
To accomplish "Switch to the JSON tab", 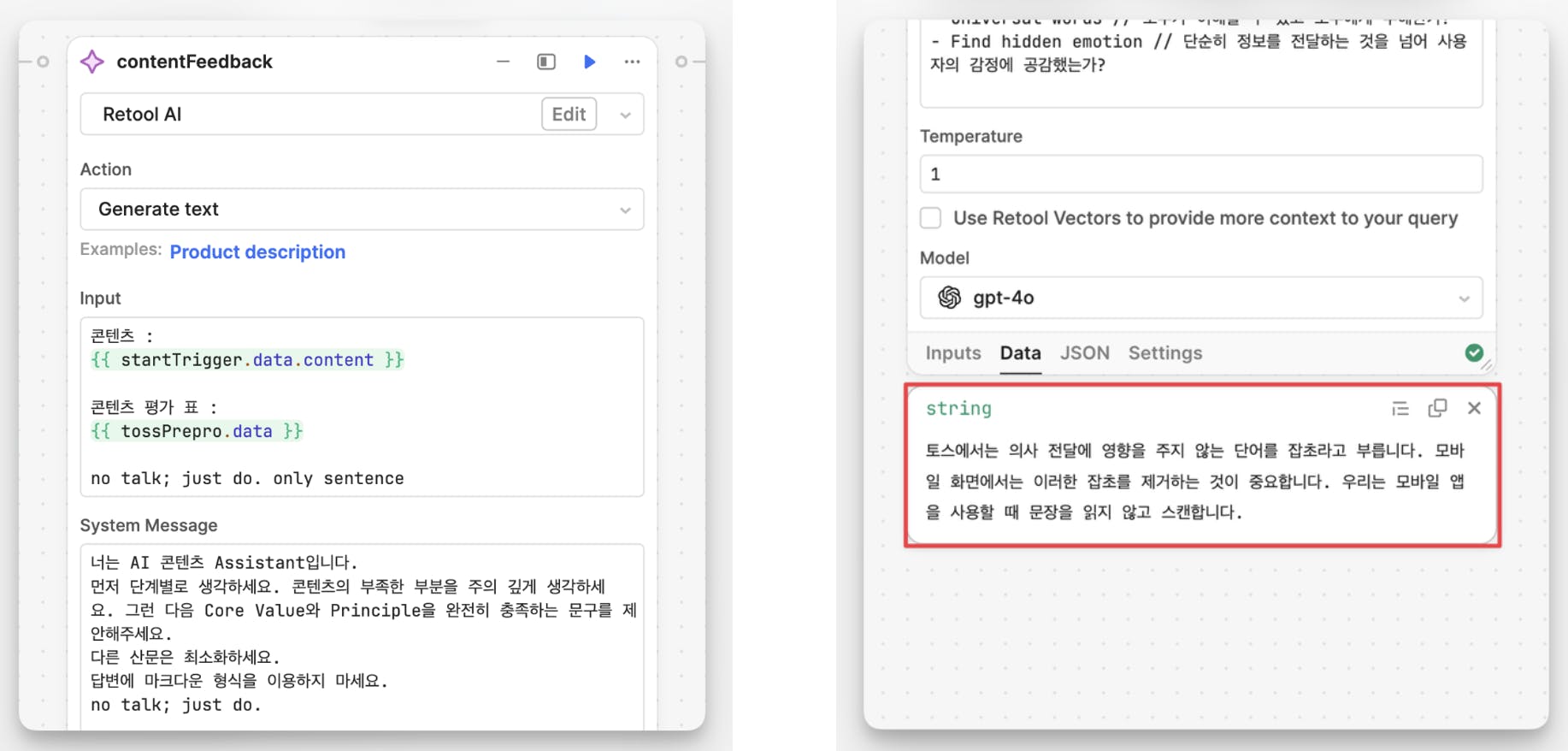I will pos(1085,353).
